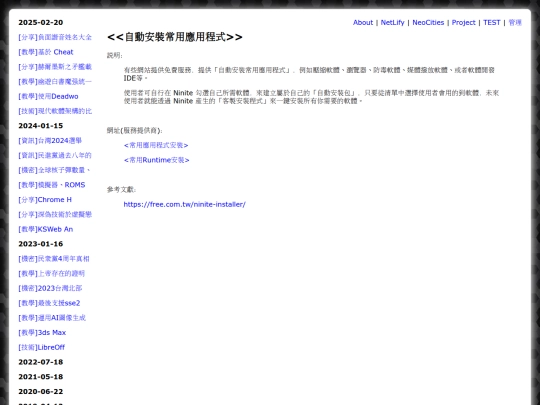The image size is (540, 405).
Task: Open sidebar article [機密]全球核子彈數量
Action: point(54,170)
